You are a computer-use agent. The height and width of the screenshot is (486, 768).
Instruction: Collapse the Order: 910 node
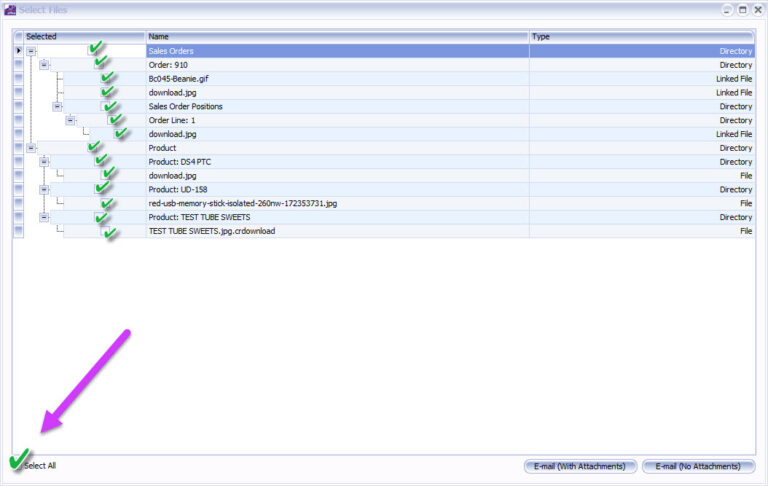coord(44,64)
